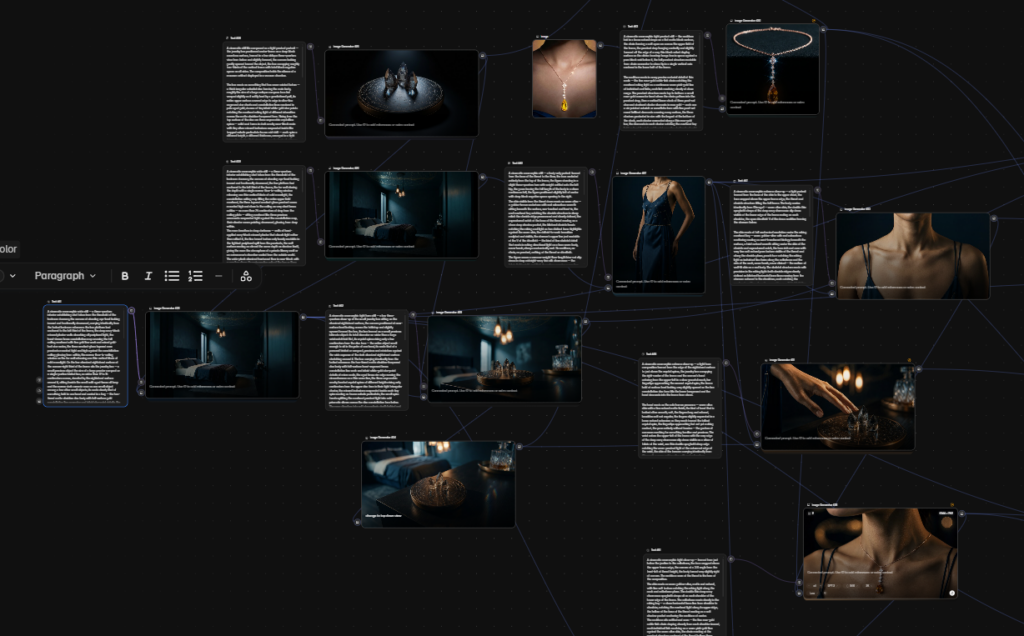Select the dark bedroom image beside selected text node
Screen dimensions: 1024x636
(x=222, y=355)
